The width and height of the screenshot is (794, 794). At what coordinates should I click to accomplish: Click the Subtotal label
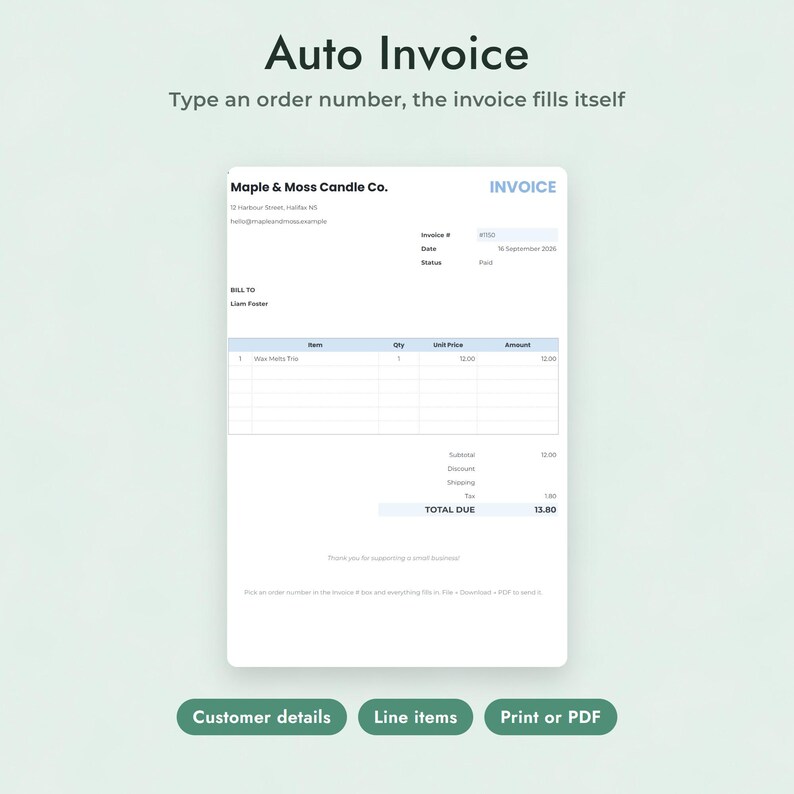pos(462,455)
